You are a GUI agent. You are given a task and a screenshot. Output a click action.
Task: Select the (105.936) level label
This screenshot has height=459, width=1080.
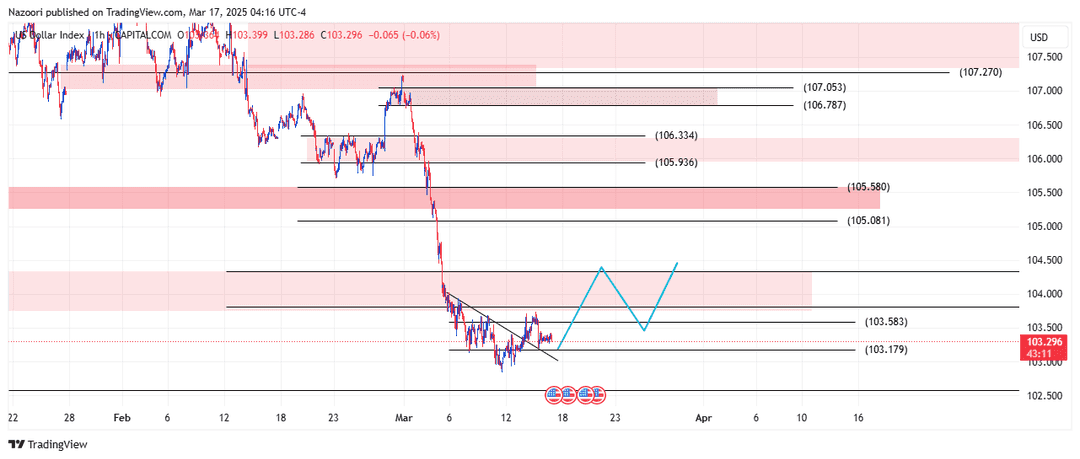click(x=676, y=163)
